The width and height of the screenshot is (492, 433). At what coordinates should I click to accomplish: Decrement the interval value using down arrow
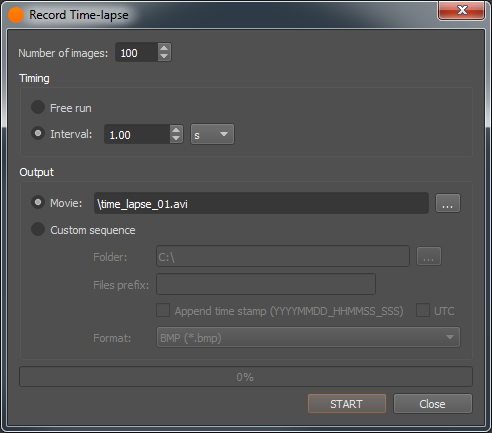click(176, 139)
